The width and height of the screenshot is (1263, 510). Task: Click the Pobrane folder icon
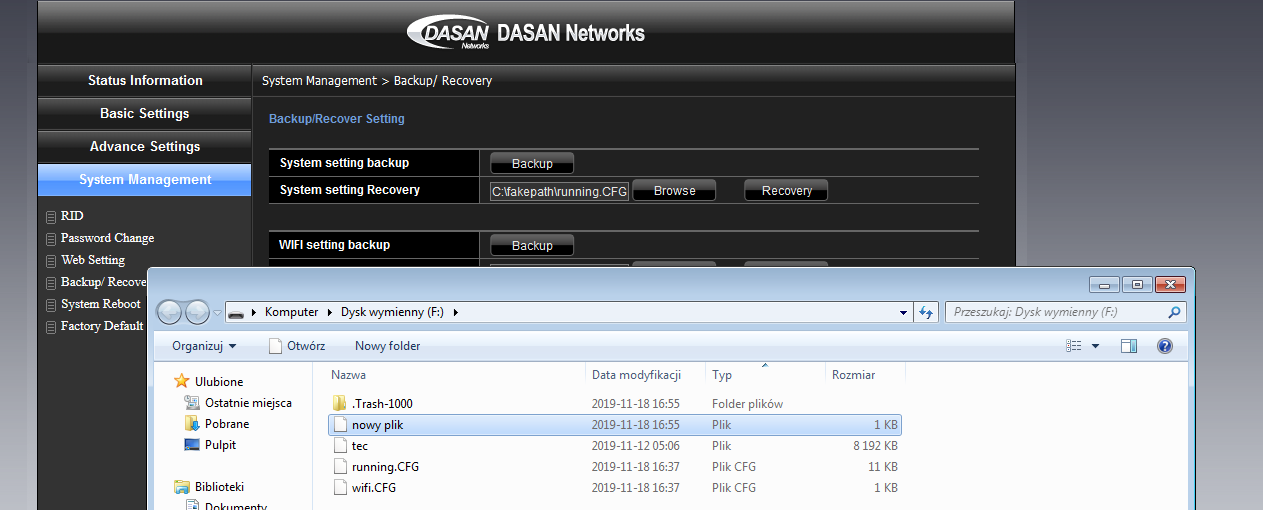click(x=192, y=424)
